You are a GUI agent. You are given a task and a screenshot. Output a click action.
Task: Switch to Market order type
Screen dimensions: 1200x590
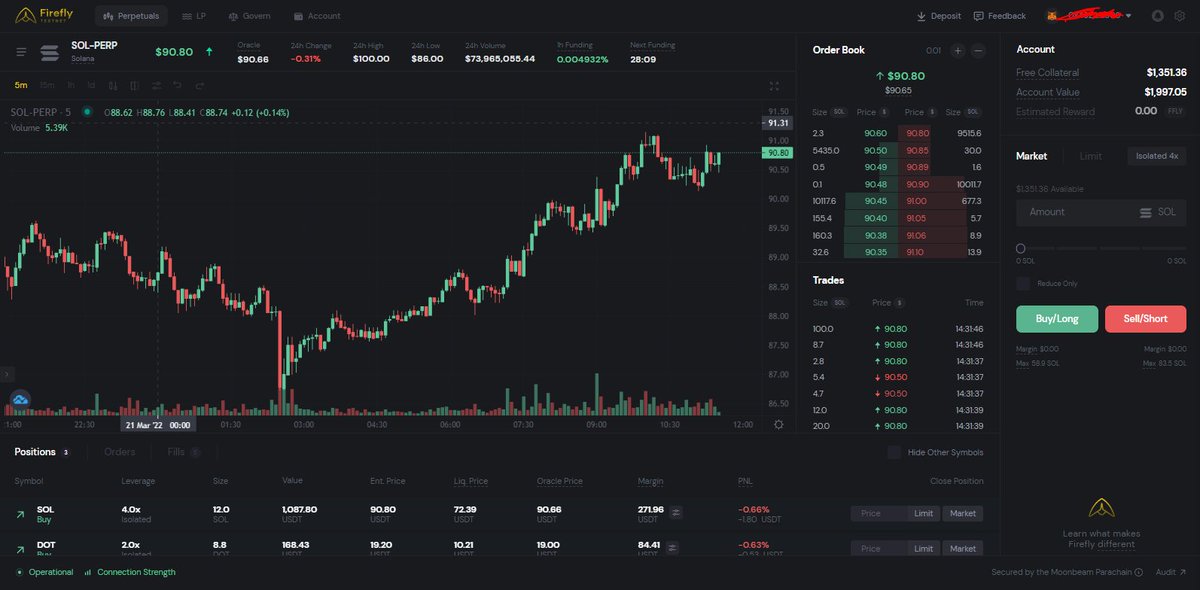point(1031,156)
